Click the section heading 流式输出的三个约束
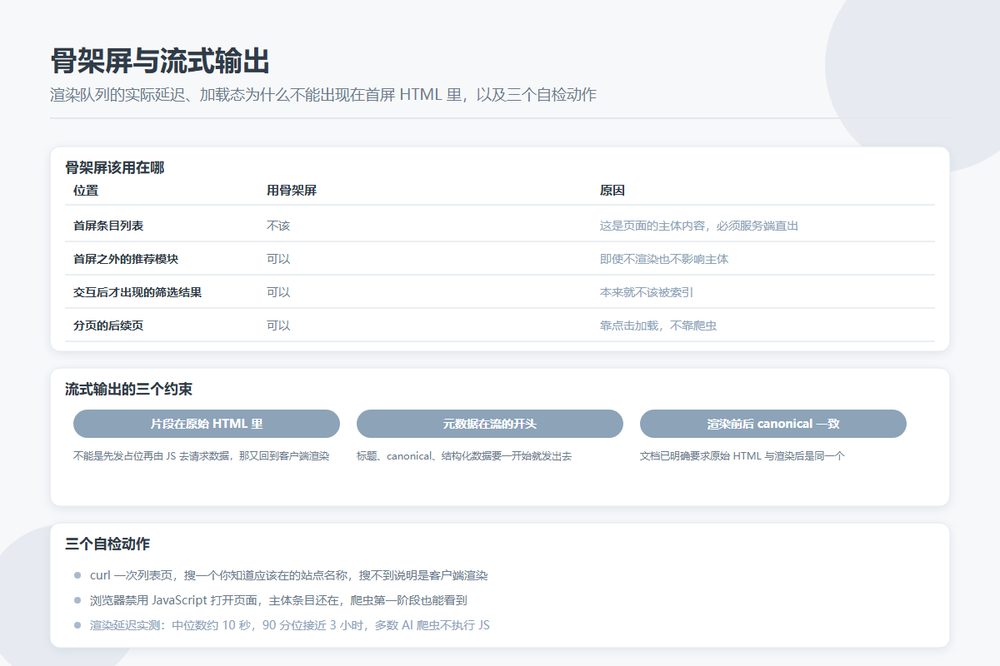The image size is (1000, 666). pos(129,389)
